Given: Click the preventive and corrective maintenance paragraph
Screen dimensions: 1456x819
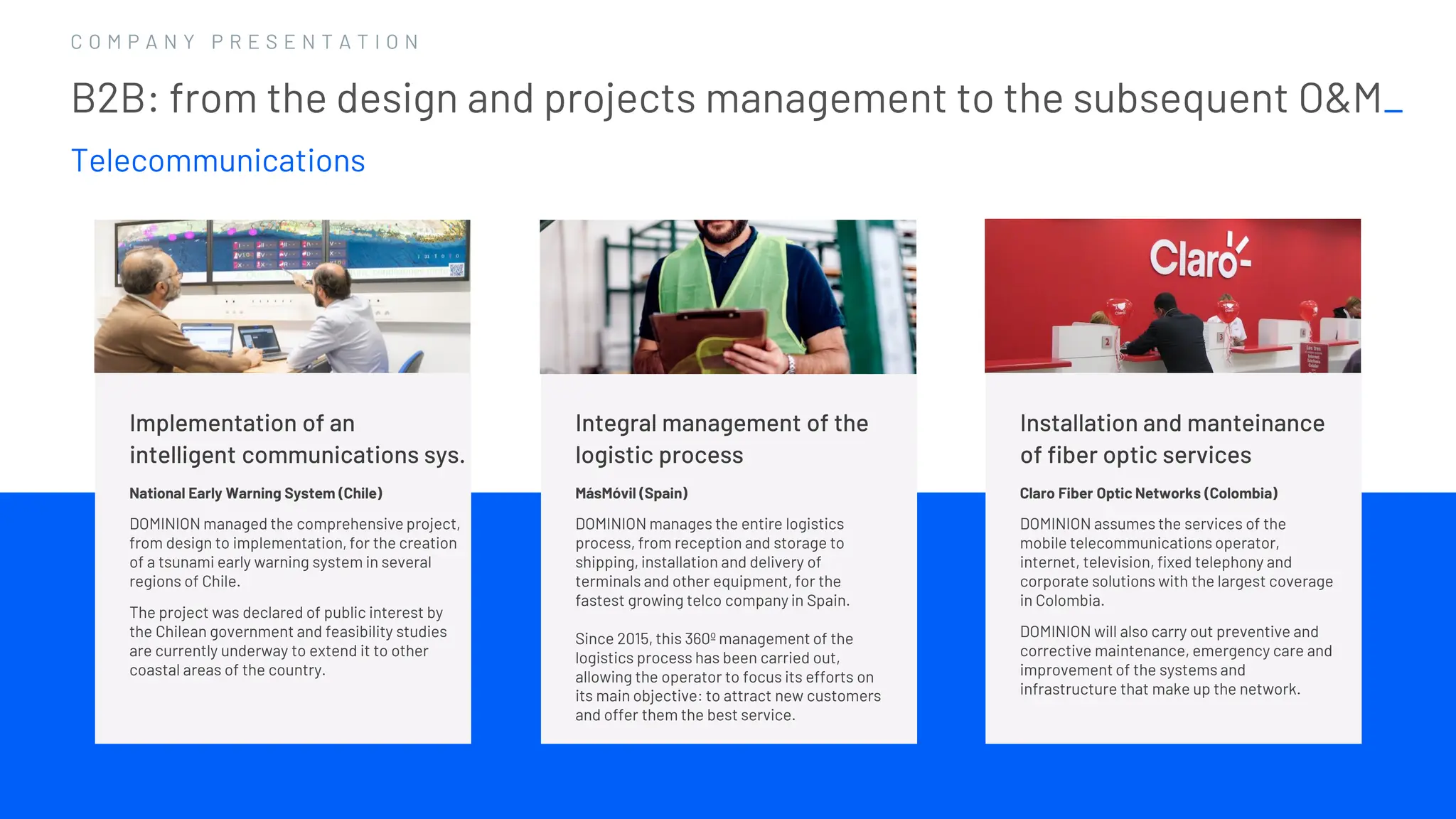Looking at the screenshot, I should tap(1175, 660).
